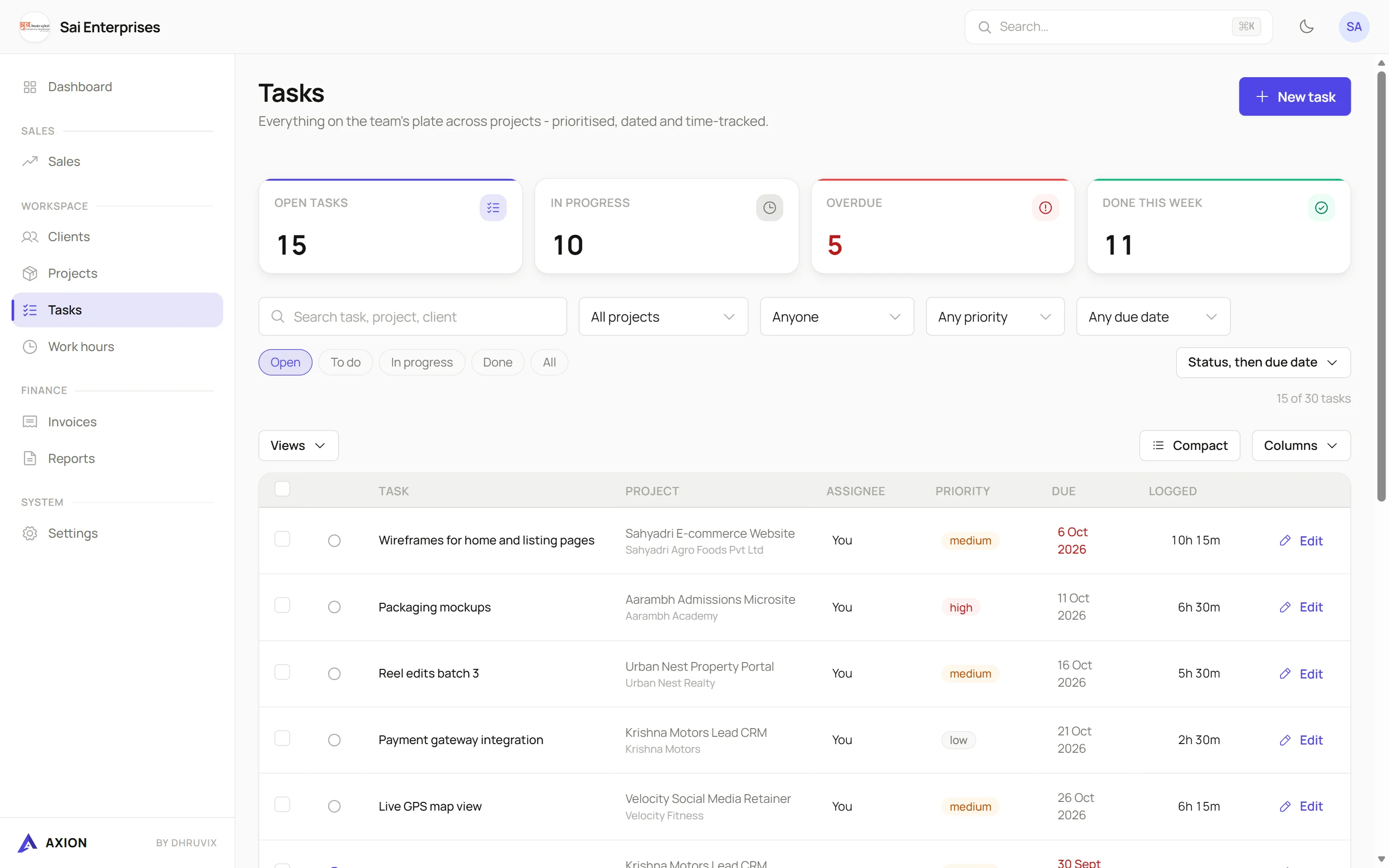Image resolution: width=1389 pixels, height=868 pixels.
Task: Click the Done This Week checkmark icon
Action: [1321, 208]
